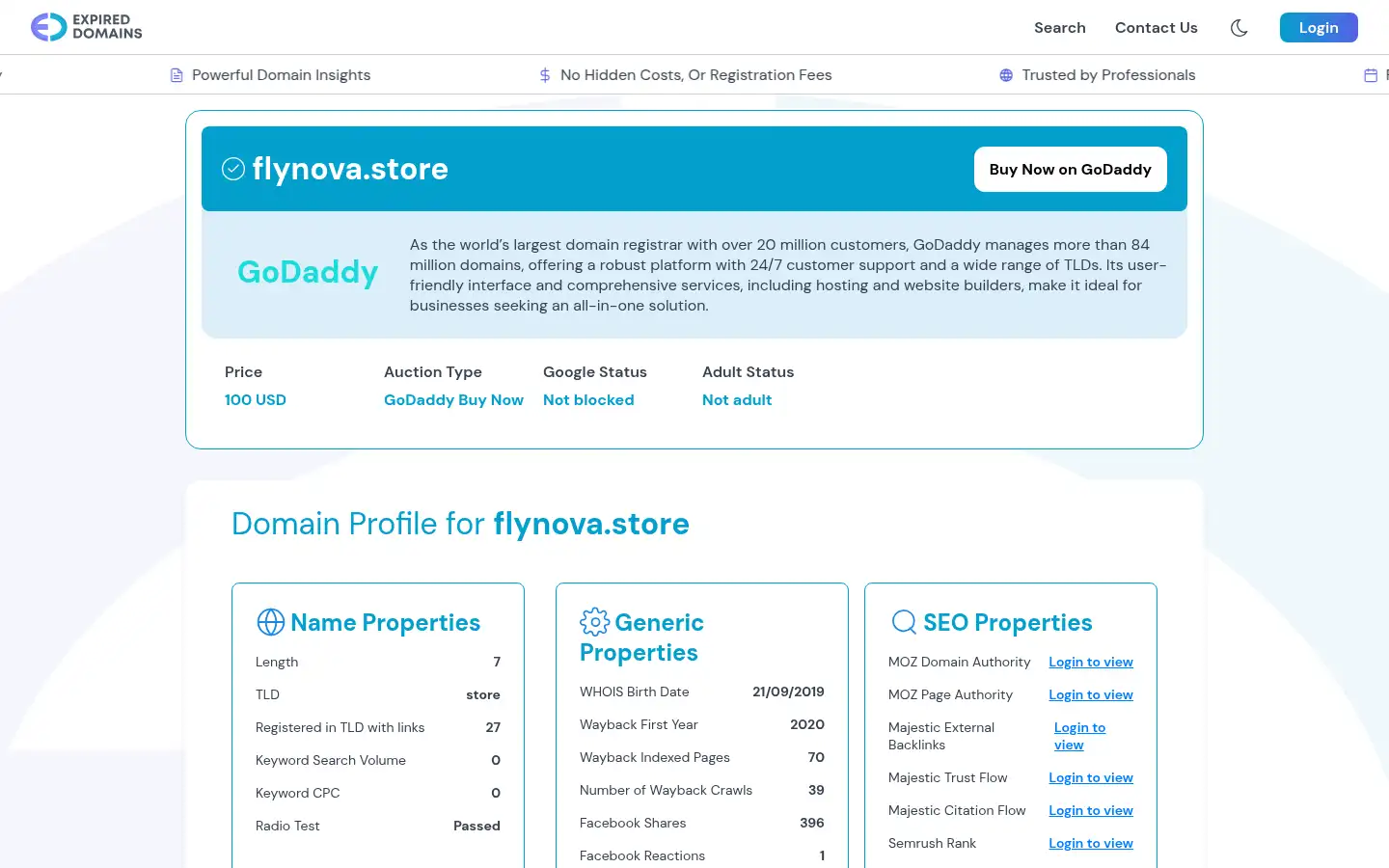Image resolution: width=1389 pixels, height=868 pixels.
Task: Click the Number of Wayback Crawls row
Action: [x=702, y=791]
